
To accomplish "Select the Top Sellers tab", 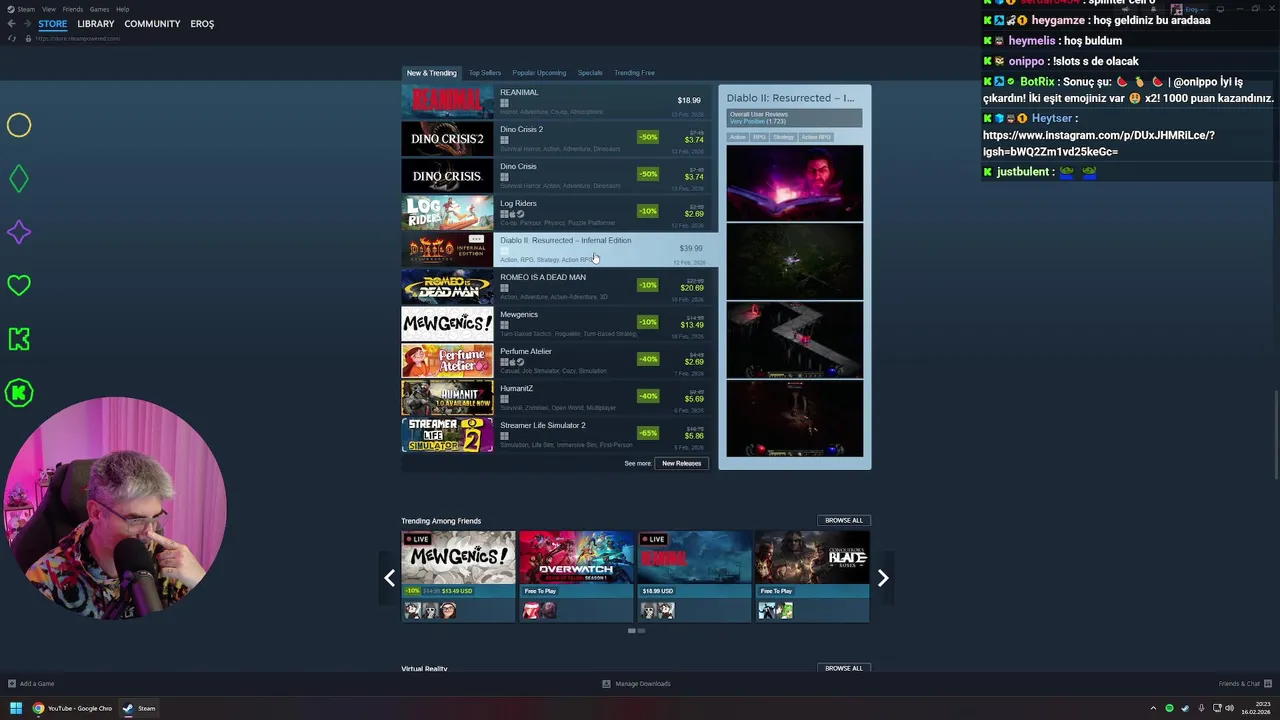I will 485,72.
